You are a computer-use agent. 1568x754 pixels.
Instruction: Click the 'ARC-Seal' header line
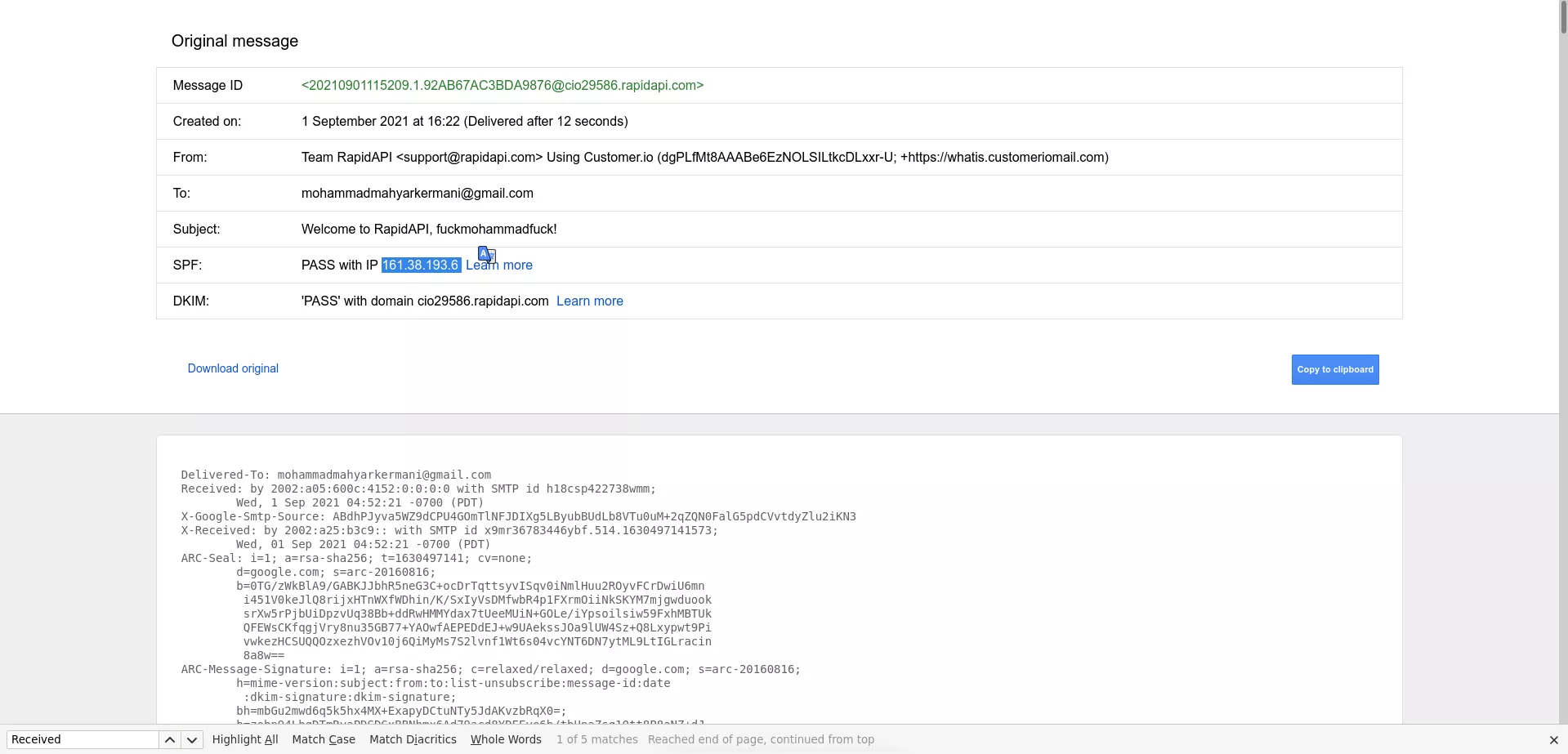[356, 558]
